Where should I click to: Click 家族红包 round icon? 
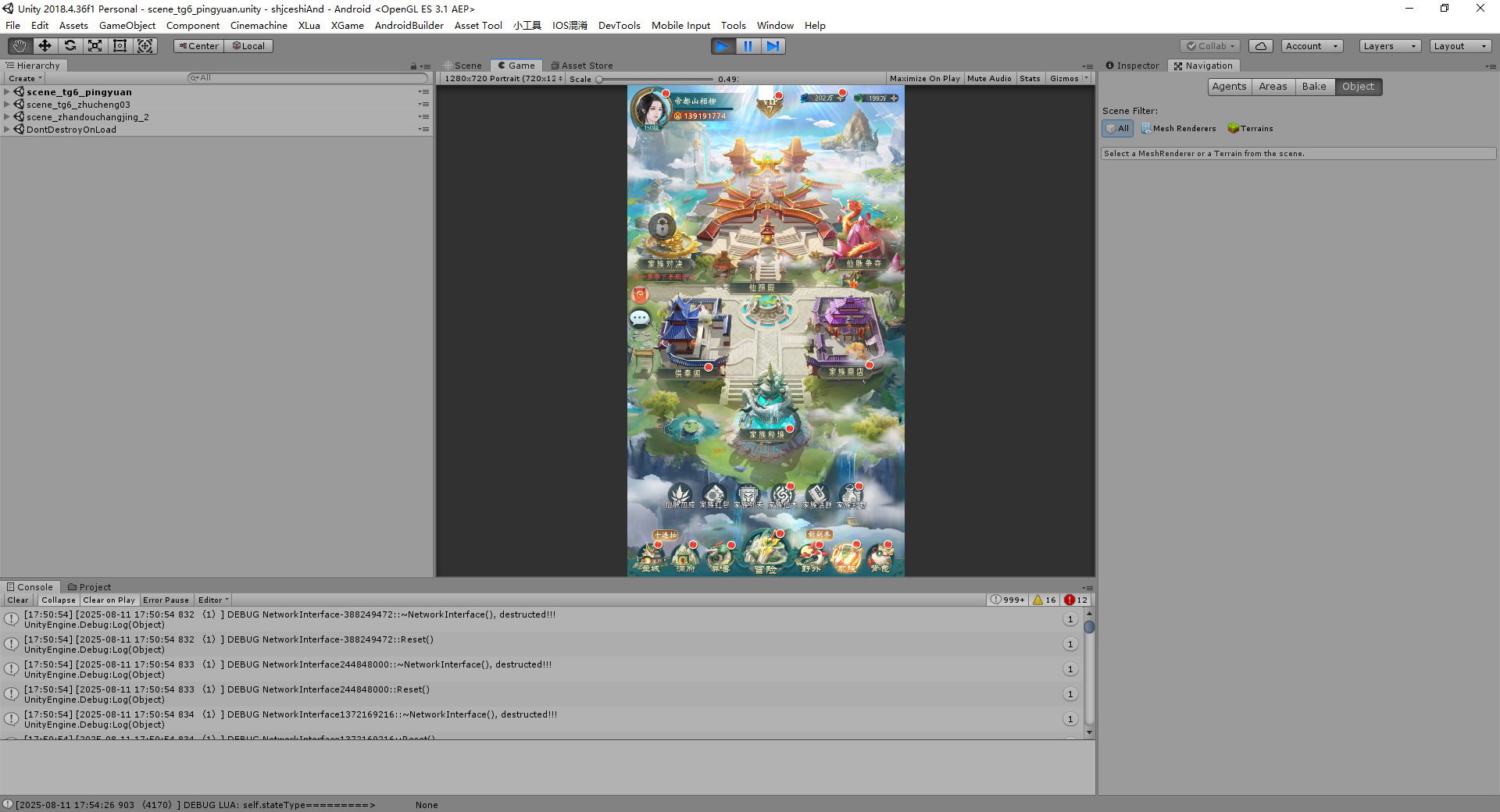[x=714, y=496]
